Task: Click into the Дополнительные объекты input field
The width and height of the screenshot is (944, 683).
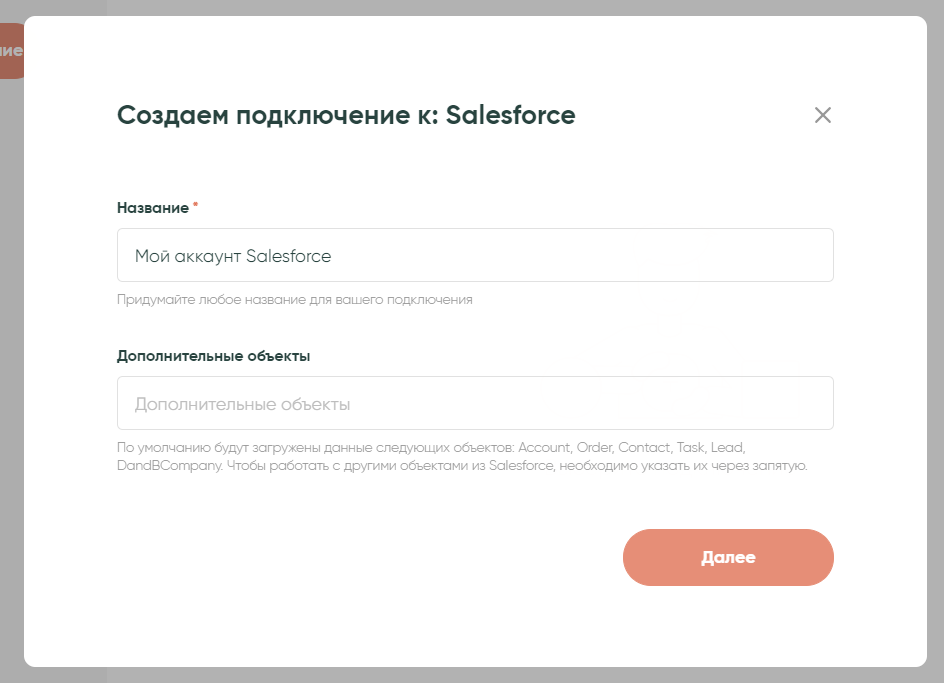Action: point(475,403)
